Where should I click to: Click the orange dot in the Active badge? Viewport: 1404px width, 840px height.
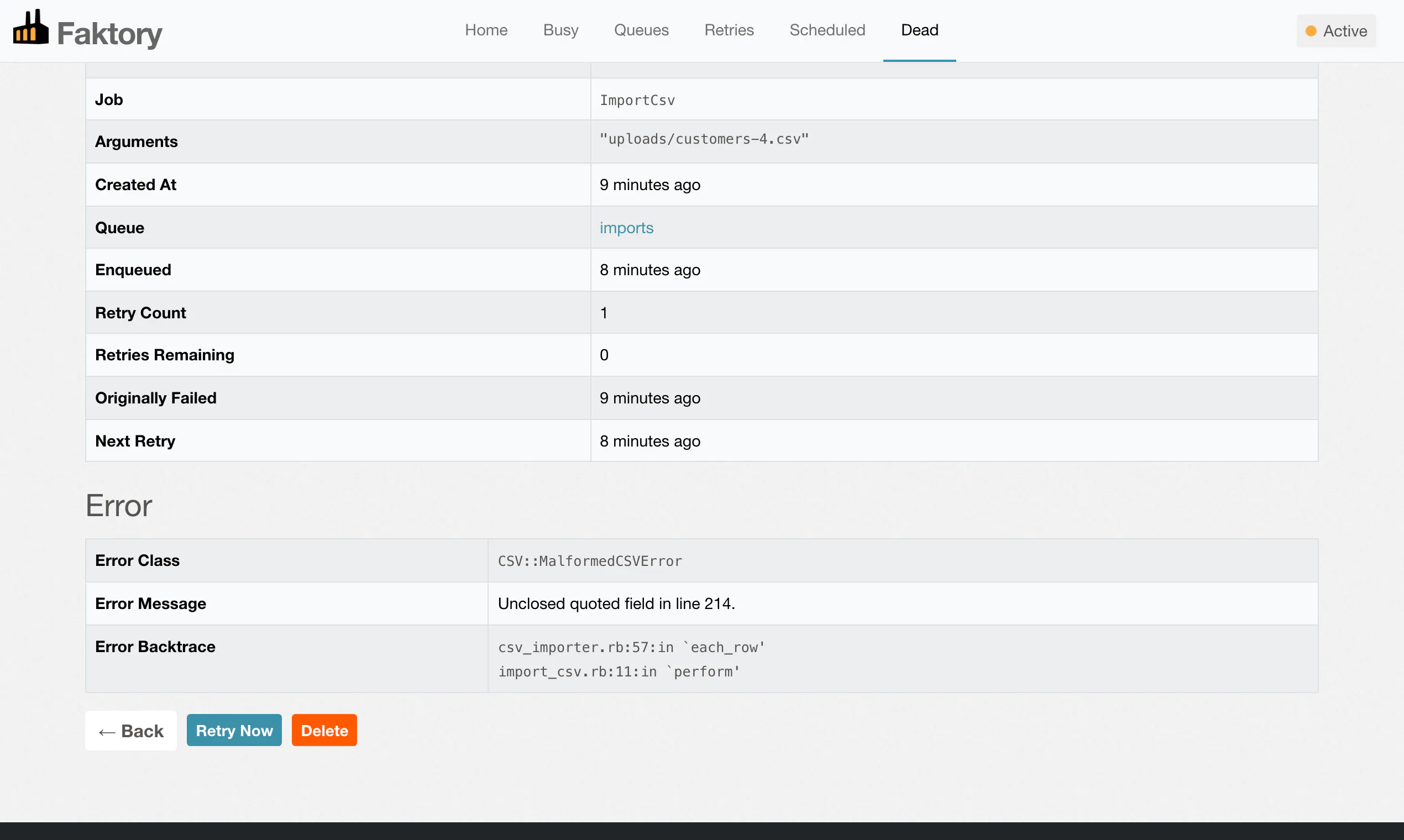pyautogui.click(x=1311, y=31)
